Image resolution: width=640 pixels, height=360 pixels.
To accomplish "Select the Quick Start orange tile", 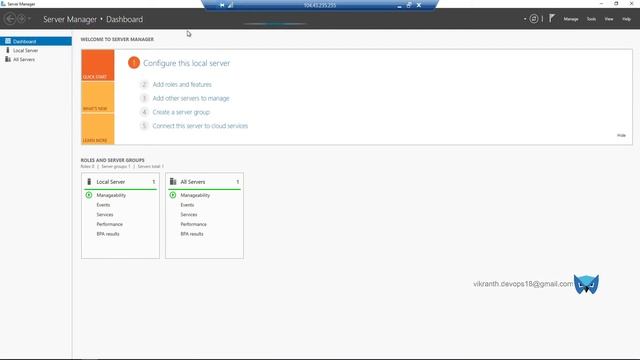I will [x=98, y=65].
